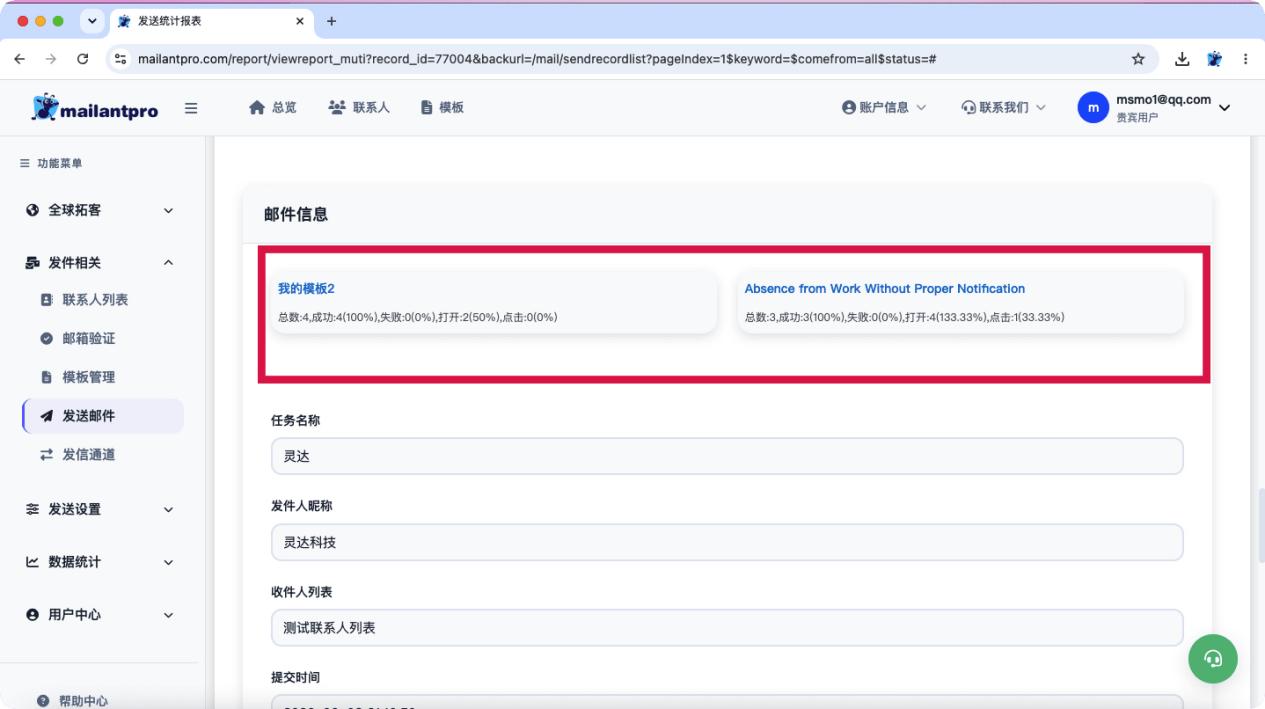1265x709 pixels.
Task: Click the blue user avatar circle
Action: click(1093, 108)
